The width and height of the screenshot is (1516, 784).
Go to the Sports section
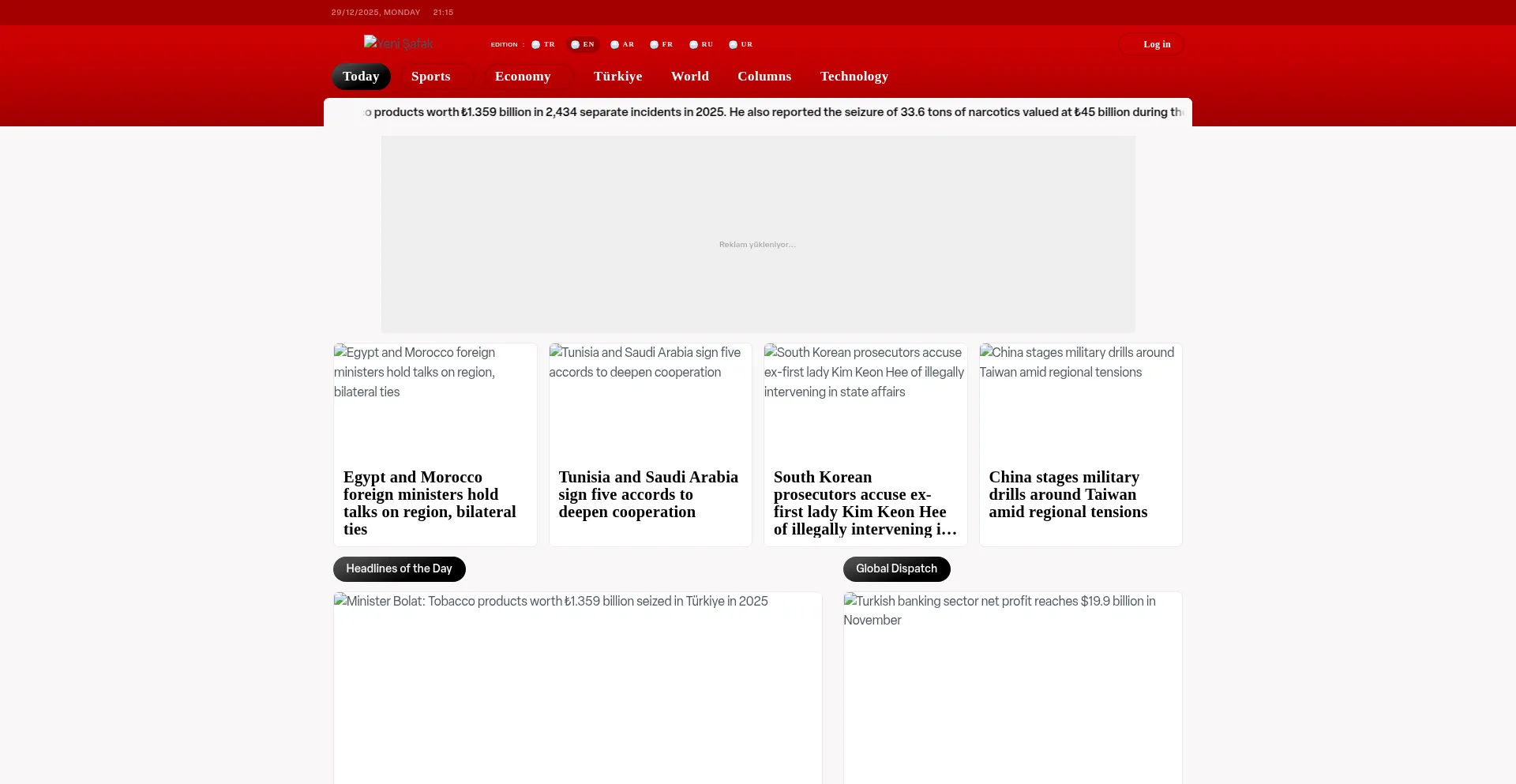point(430,77)
